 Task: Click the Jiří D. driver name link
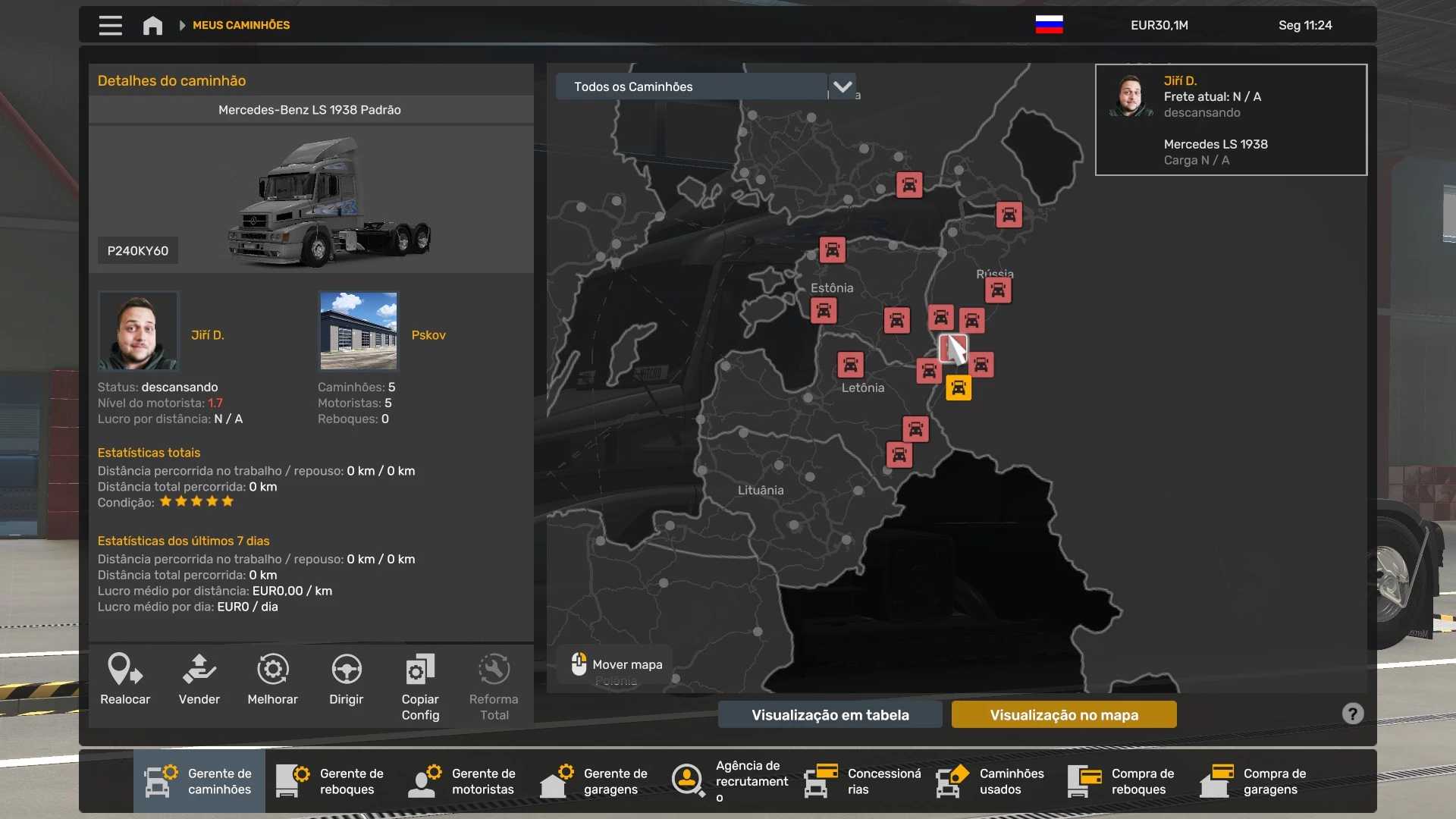(207, 335)
